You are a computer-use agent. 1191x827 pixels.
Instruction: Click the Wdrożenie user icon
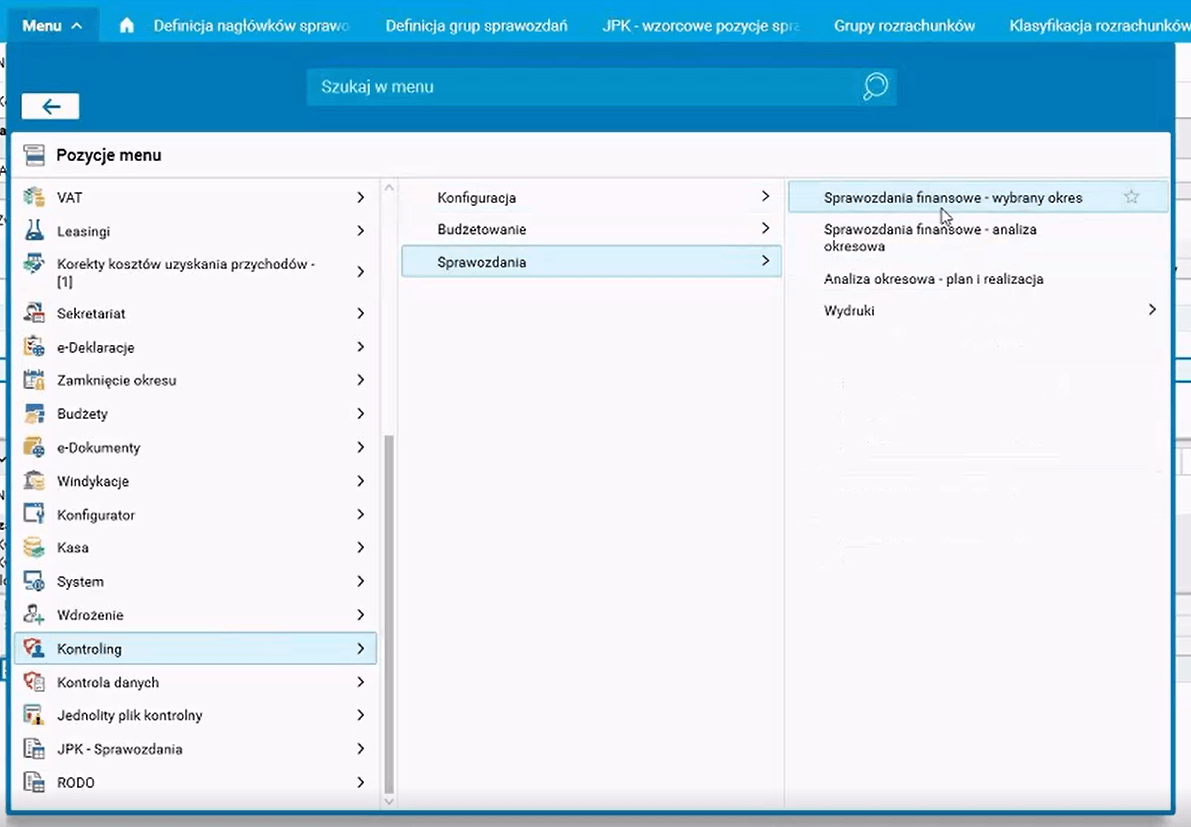click(x=33, y=614)
